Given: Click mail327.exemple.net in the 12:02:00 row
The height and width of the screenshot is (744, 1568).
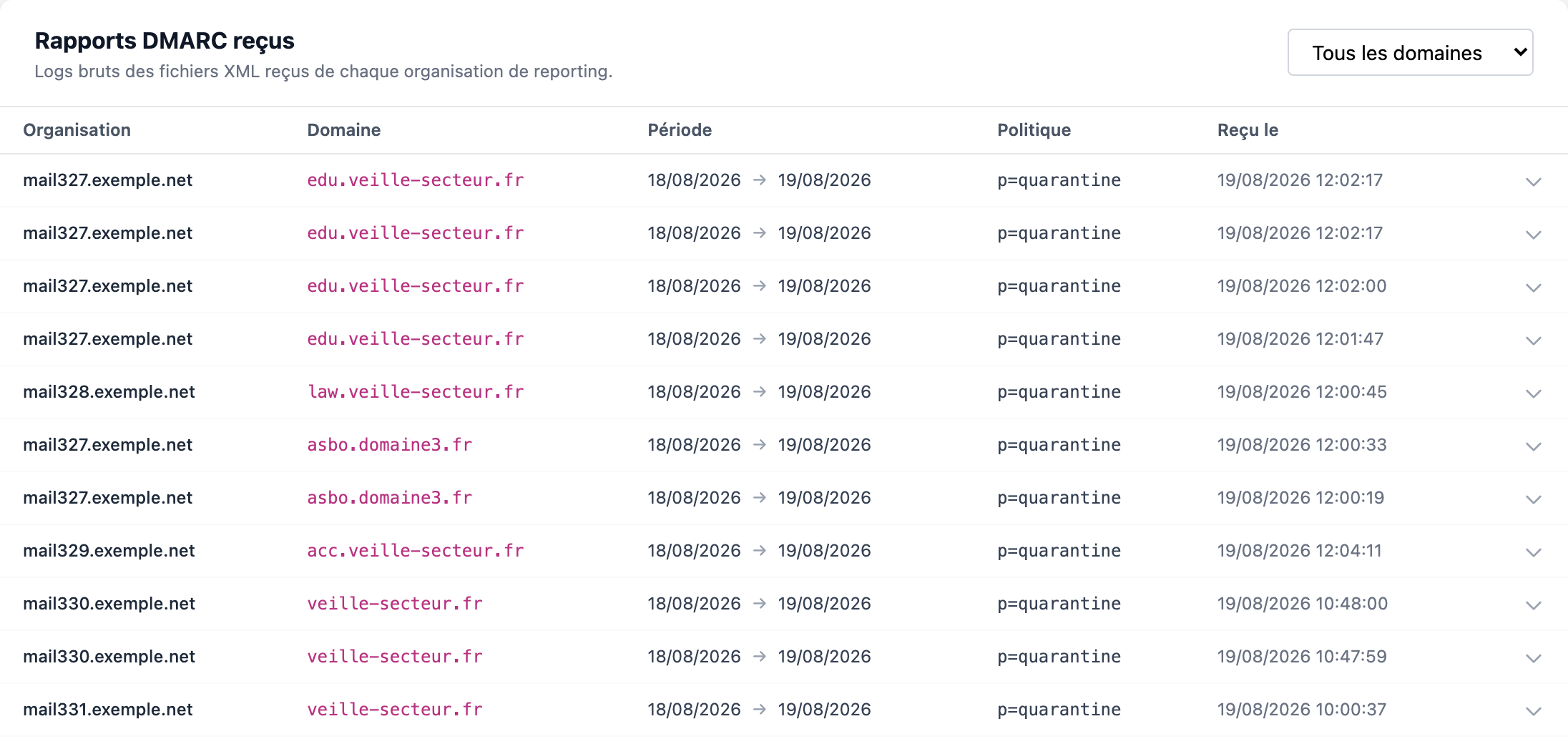Looking at the screenshot, I should 107,285.
